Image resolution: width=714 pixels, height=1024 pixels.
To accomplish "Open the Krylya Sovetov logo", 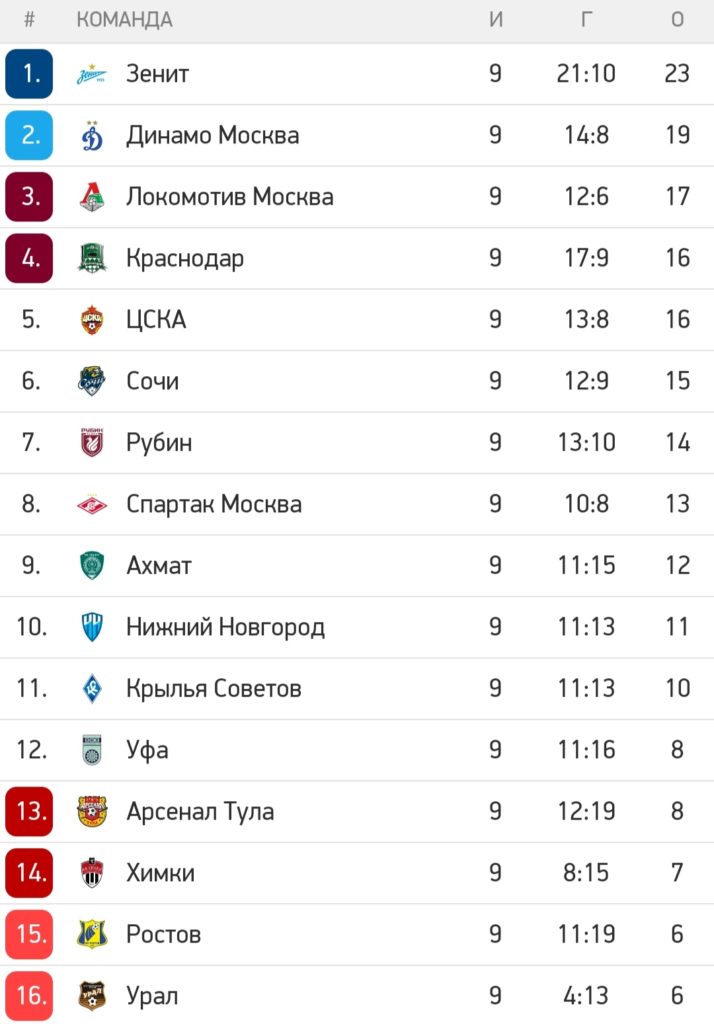I will [x=92, y=688].
